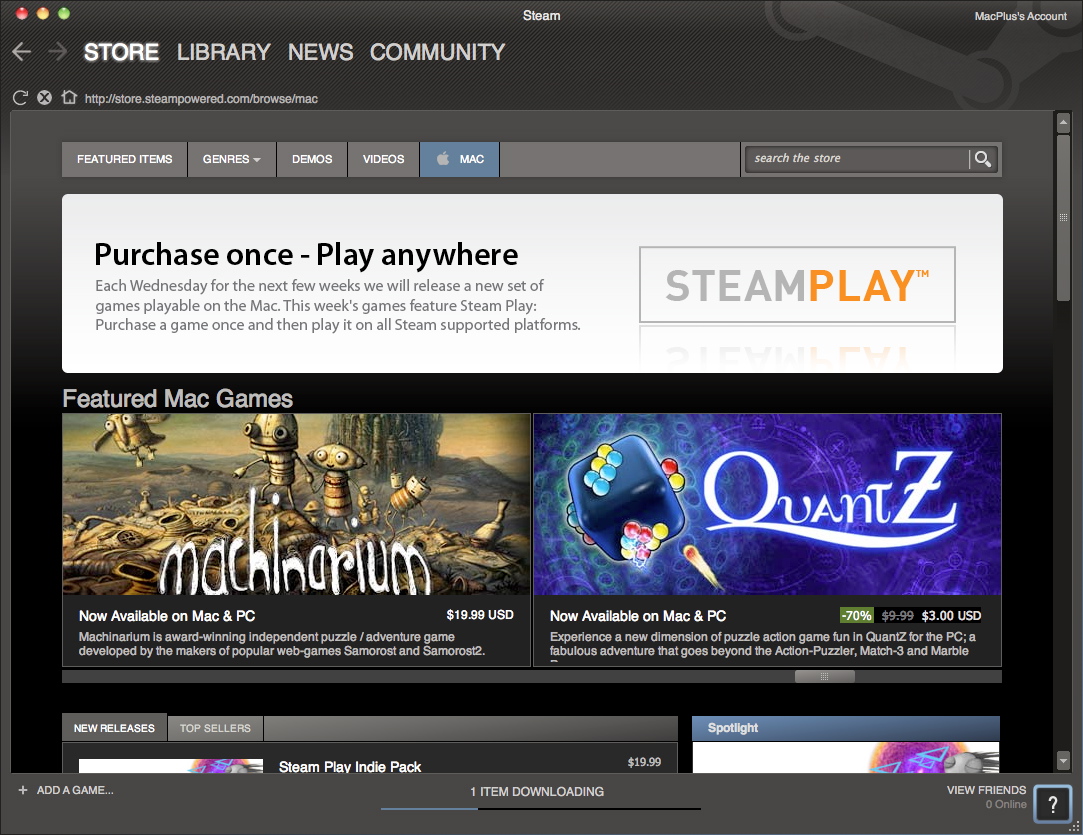Open the help question mark button
Viewport: 1083px width, 835px height.
pyautogui.click(x=1053, y=804)
